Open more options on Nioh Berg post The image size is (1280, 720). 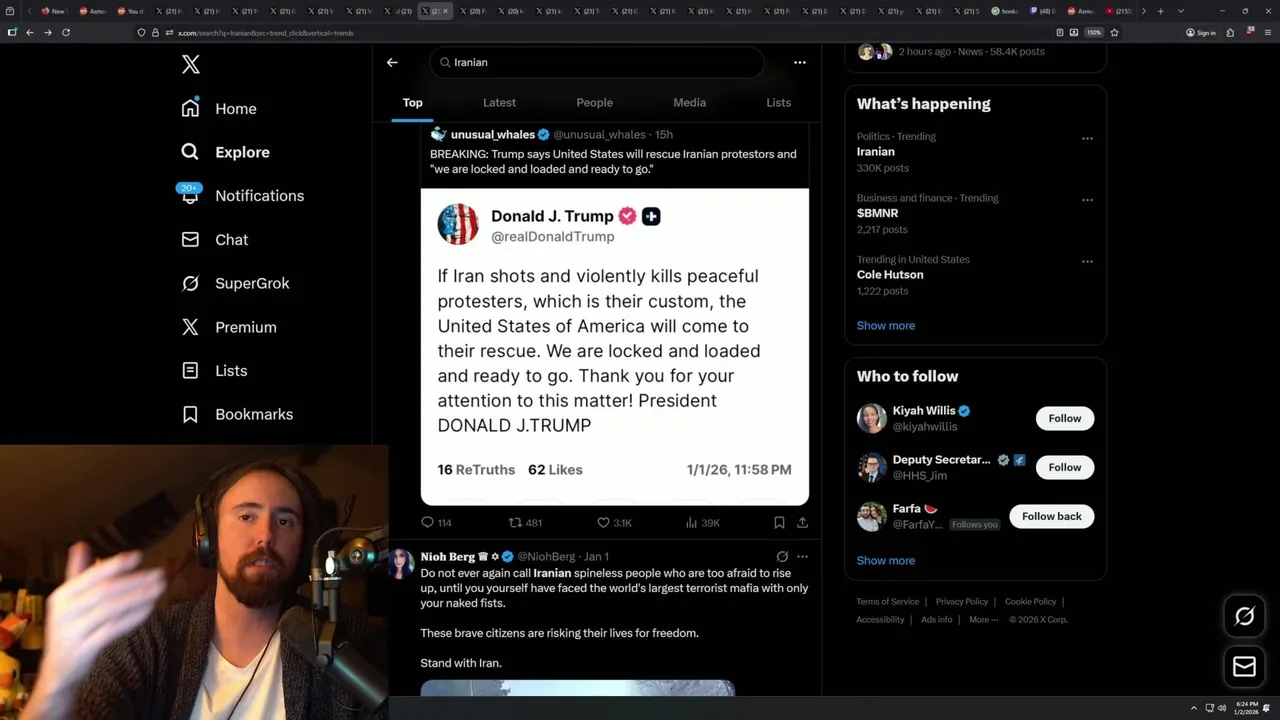802,557
